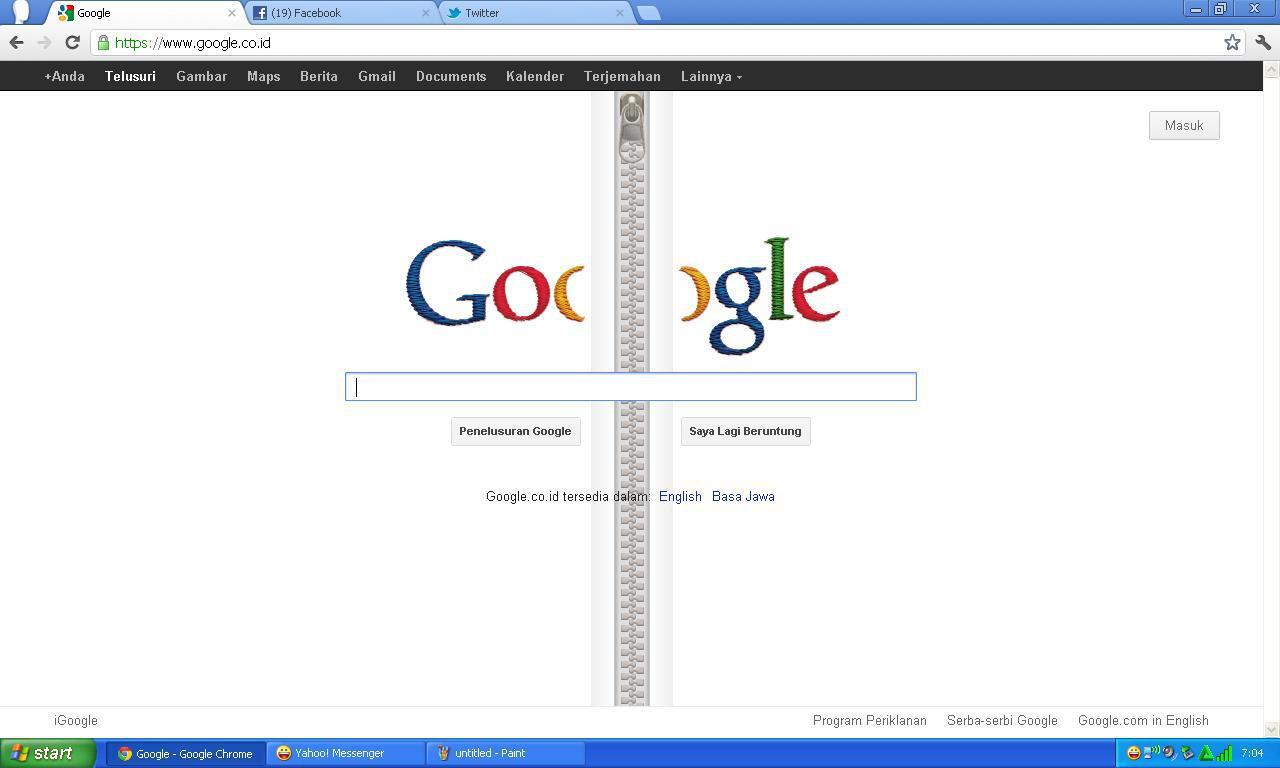Click the wireless network tray icon

point(1151,752)
